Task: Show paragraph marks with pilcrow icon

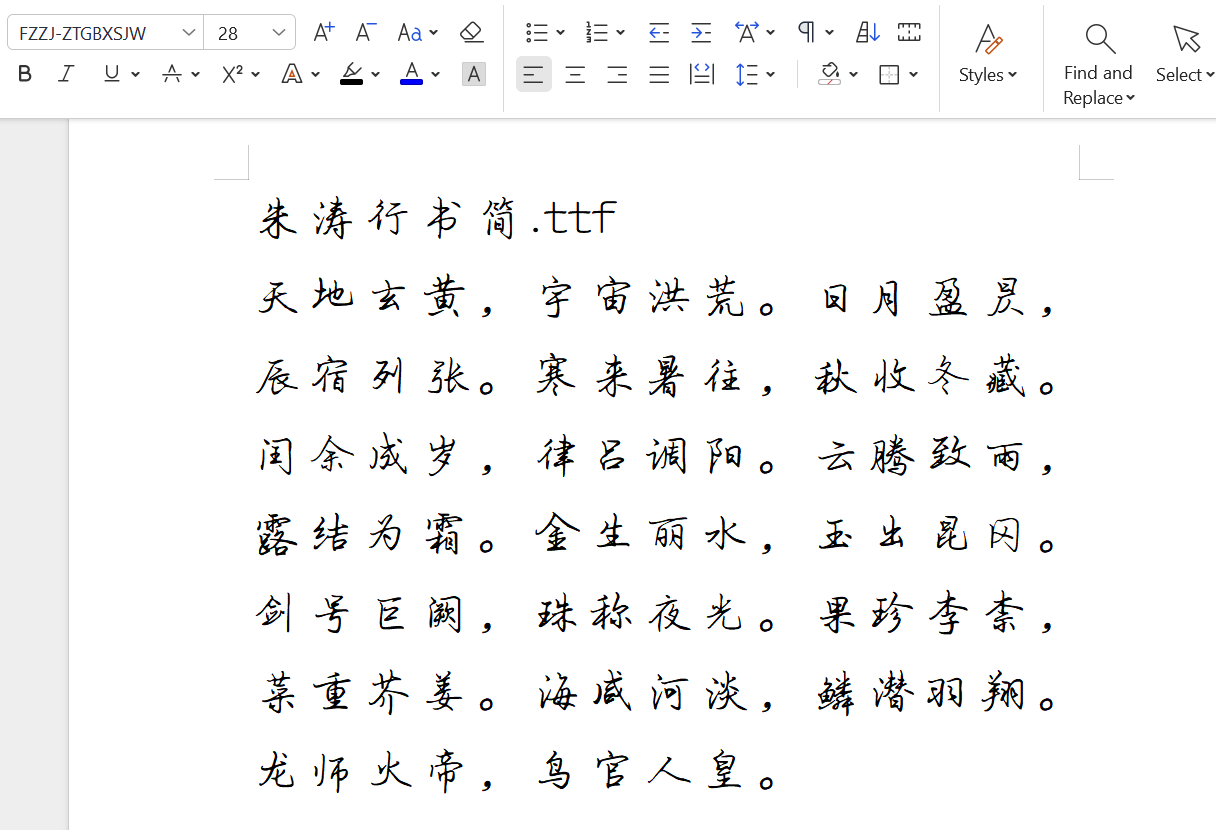Action: coord(807,31)
